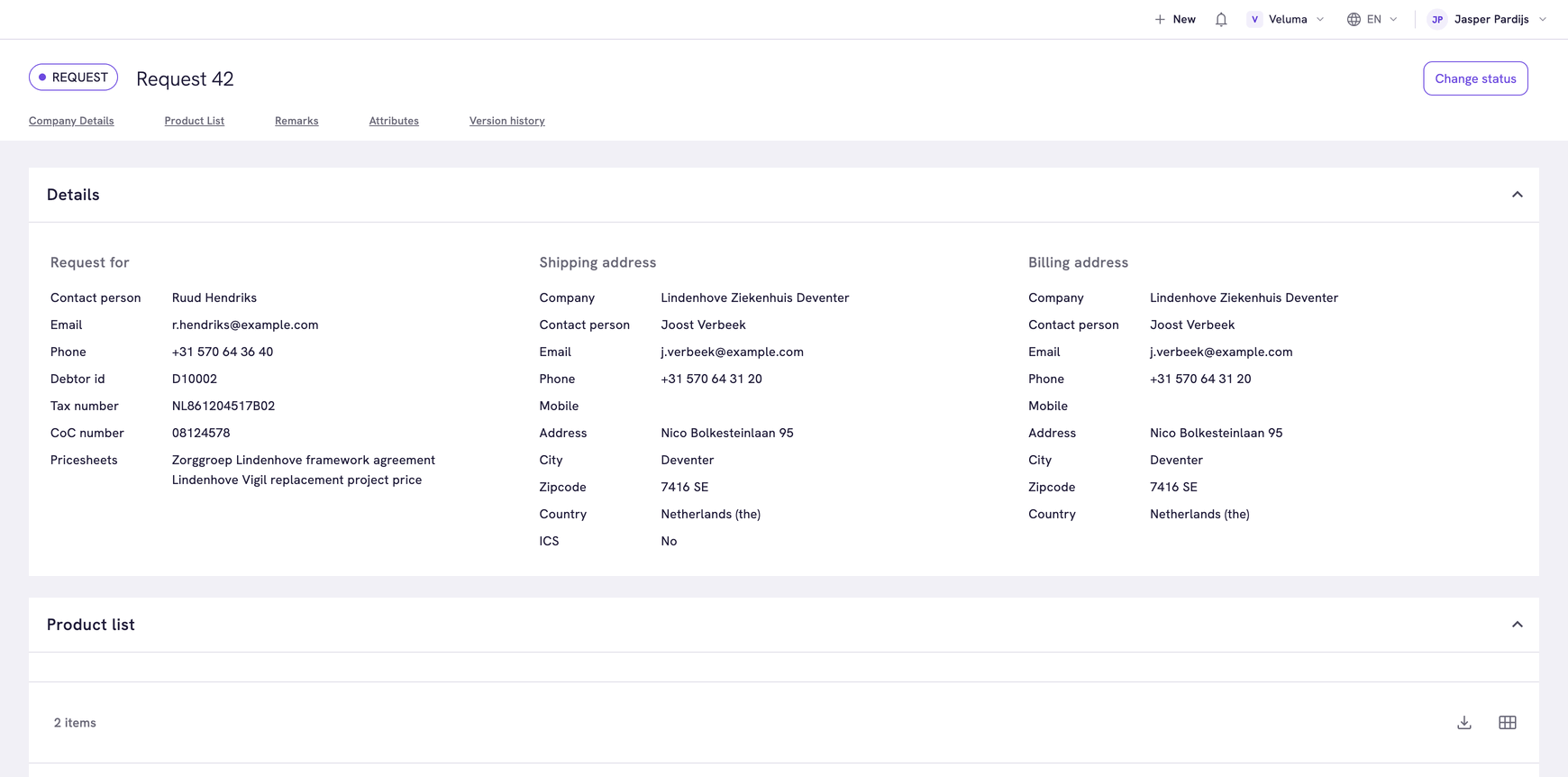Click the shipping email j.verbeek@example.com
1568x777 pixels.
(x=733, y=352)
